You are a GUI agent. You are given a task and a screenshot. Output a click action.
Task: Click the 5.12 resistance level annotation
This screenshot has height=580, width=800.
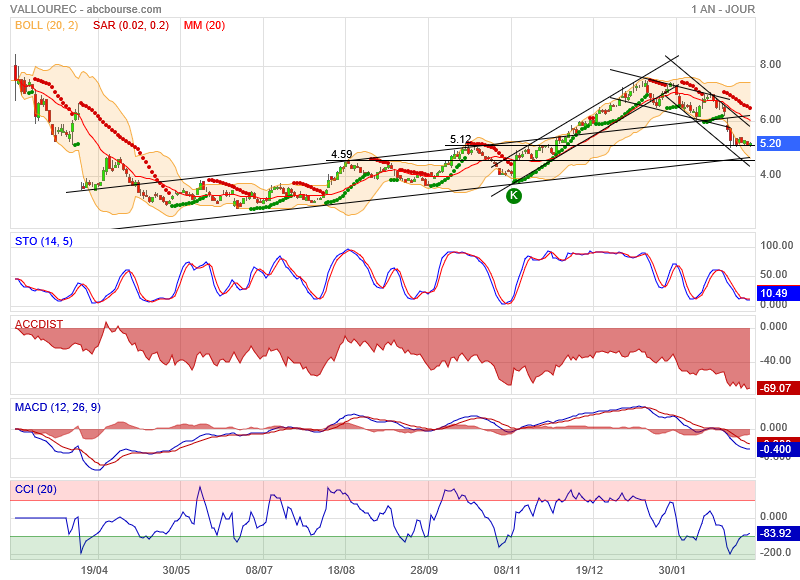tap(461, 139)
